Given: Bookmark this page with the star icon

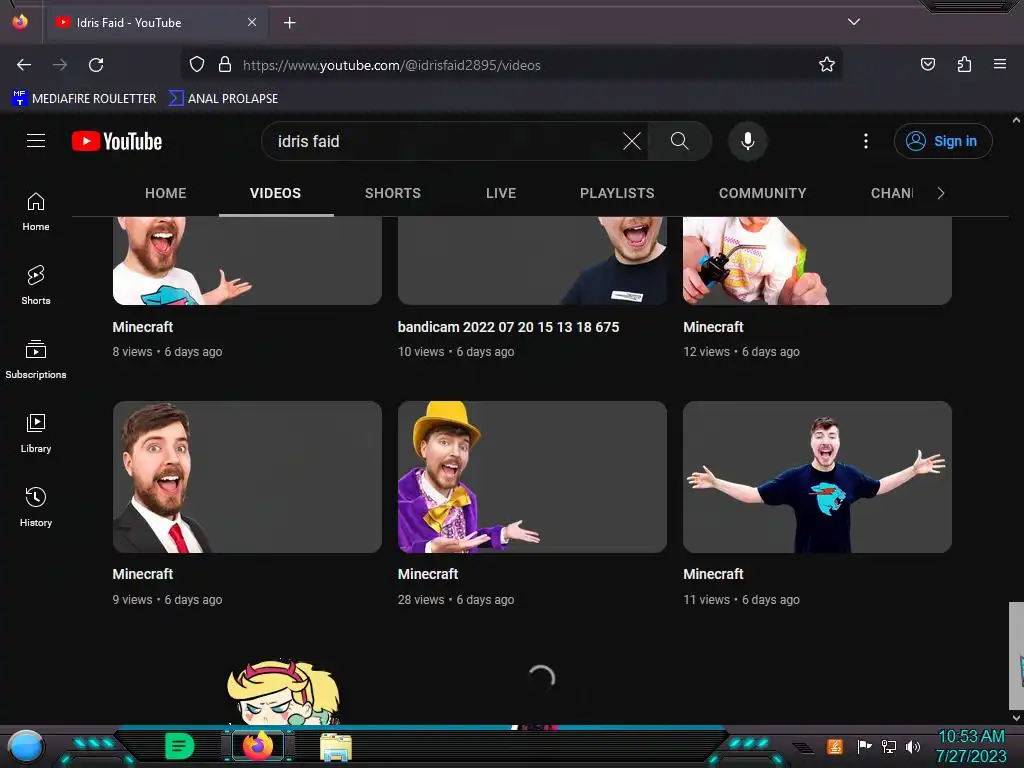Looking at the screenshot, I should pos(827,65).
